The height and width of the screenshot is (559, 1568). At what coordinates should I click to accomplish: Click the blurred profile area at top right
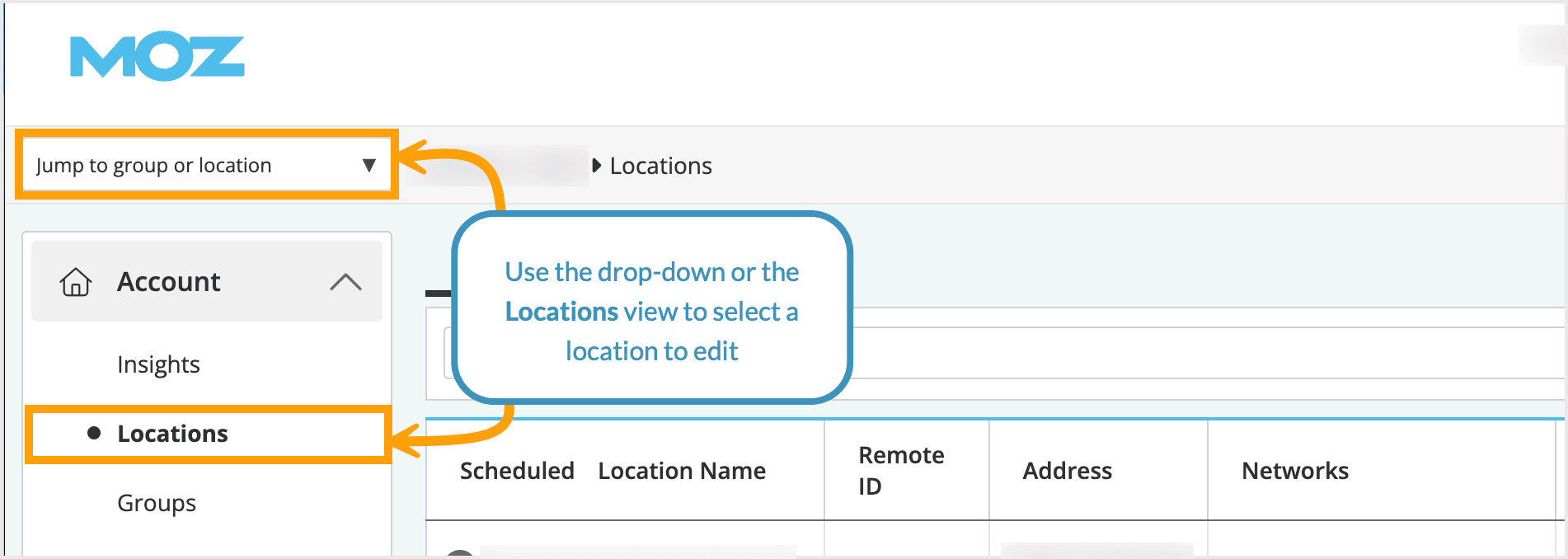click(1542, 45)
